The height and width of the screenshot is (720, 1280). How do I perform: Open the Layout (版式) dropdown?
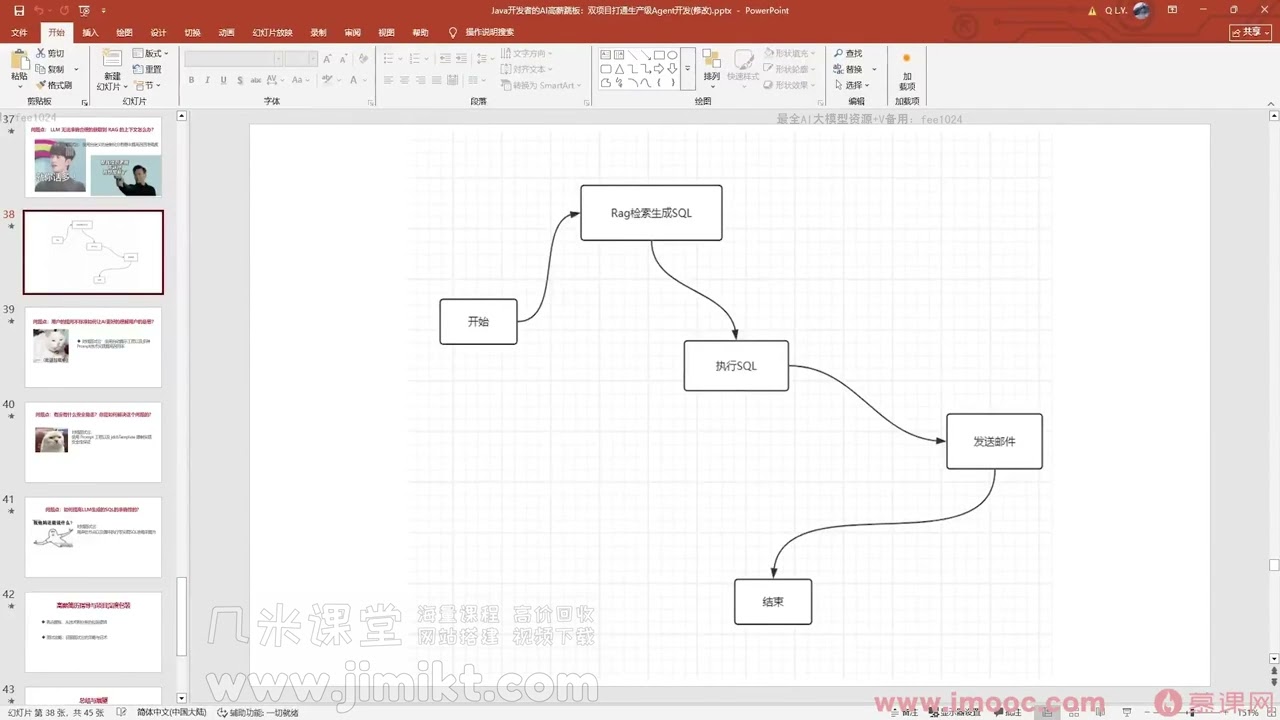(x=151, y=53)
